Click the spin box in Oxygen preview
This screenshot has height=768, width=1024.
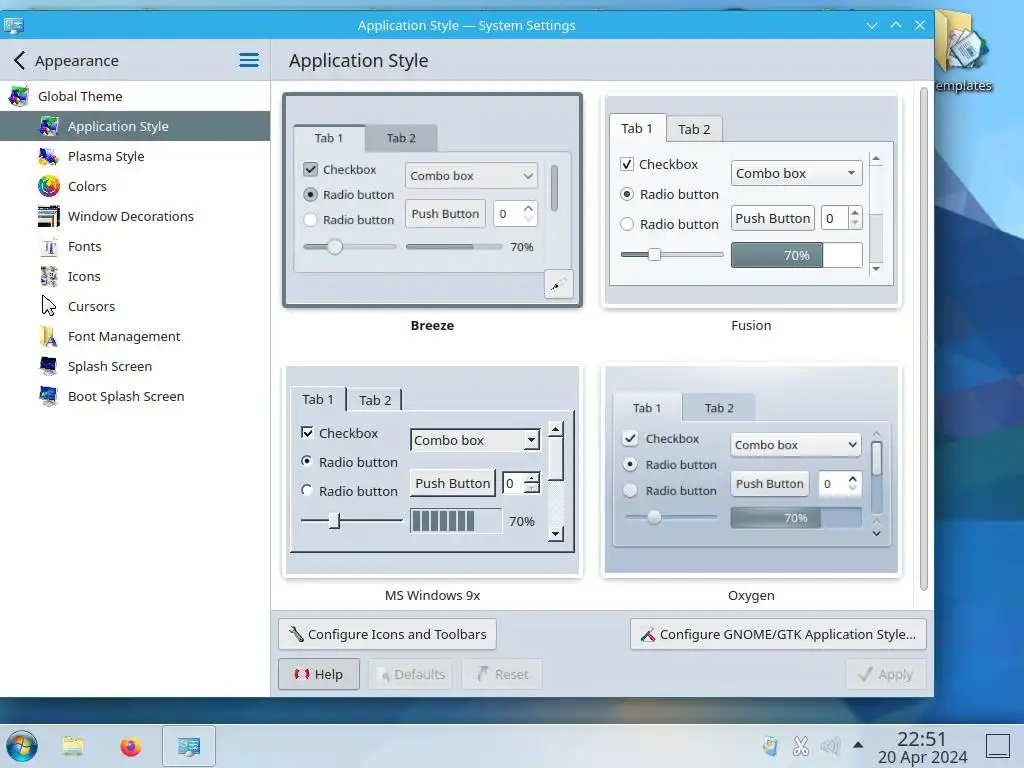click(x=839, y=484)
